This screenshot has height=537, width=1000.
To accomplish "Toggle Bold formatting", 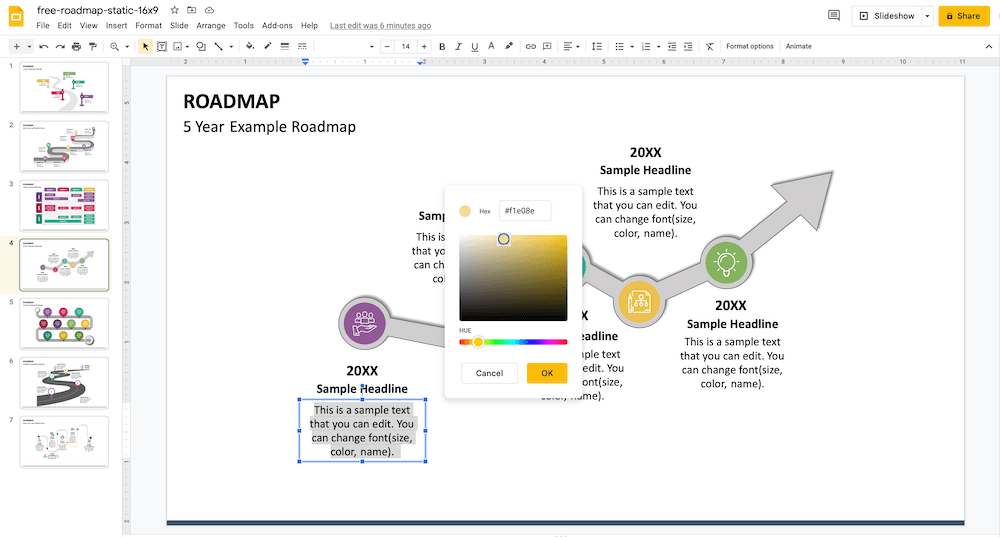I will (x=442, y=47).
